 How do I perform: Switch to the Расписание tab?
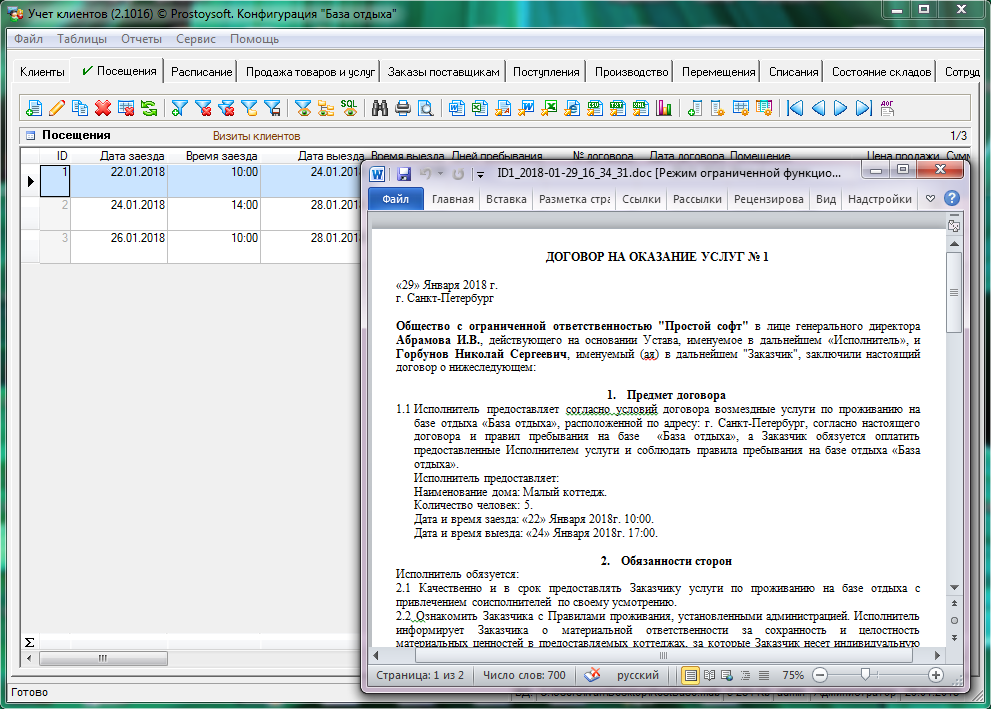[x=201, y=72]
